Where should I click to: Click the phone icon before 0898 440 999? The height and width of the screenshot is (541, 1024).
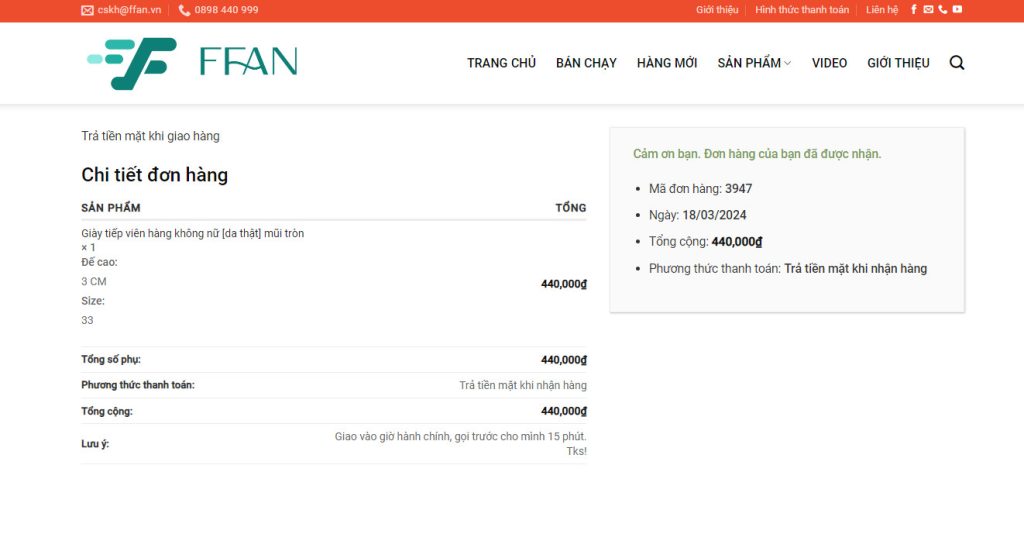coord(184,10)
